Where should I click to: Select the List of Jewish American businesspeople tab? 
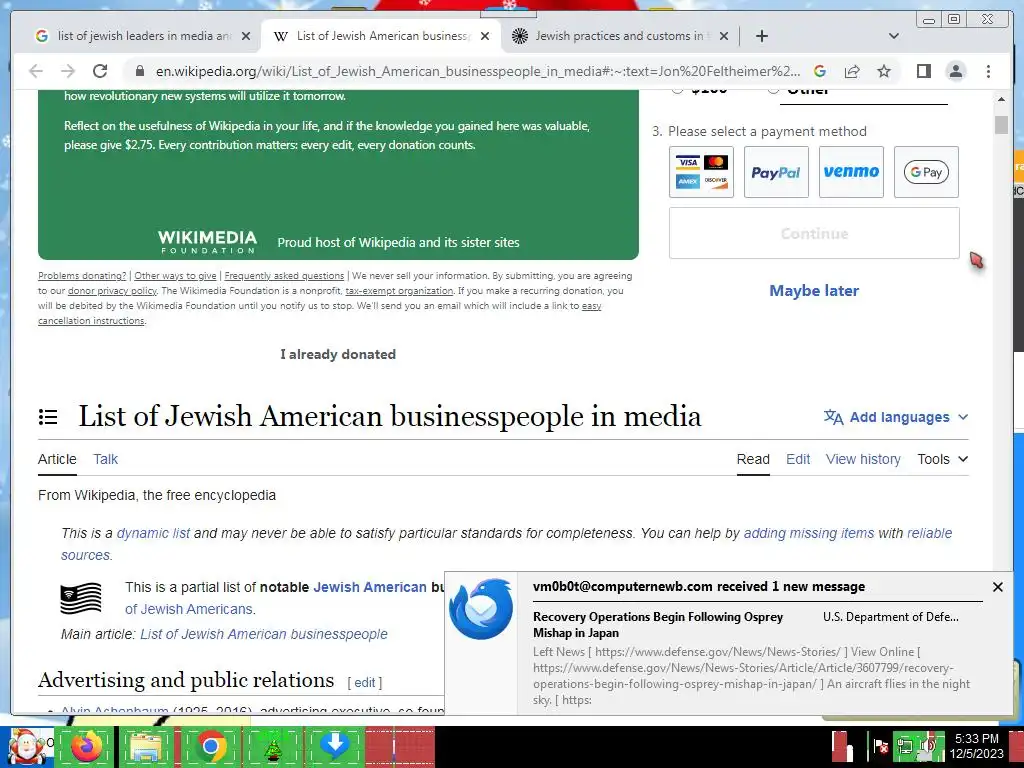point(381,36)
